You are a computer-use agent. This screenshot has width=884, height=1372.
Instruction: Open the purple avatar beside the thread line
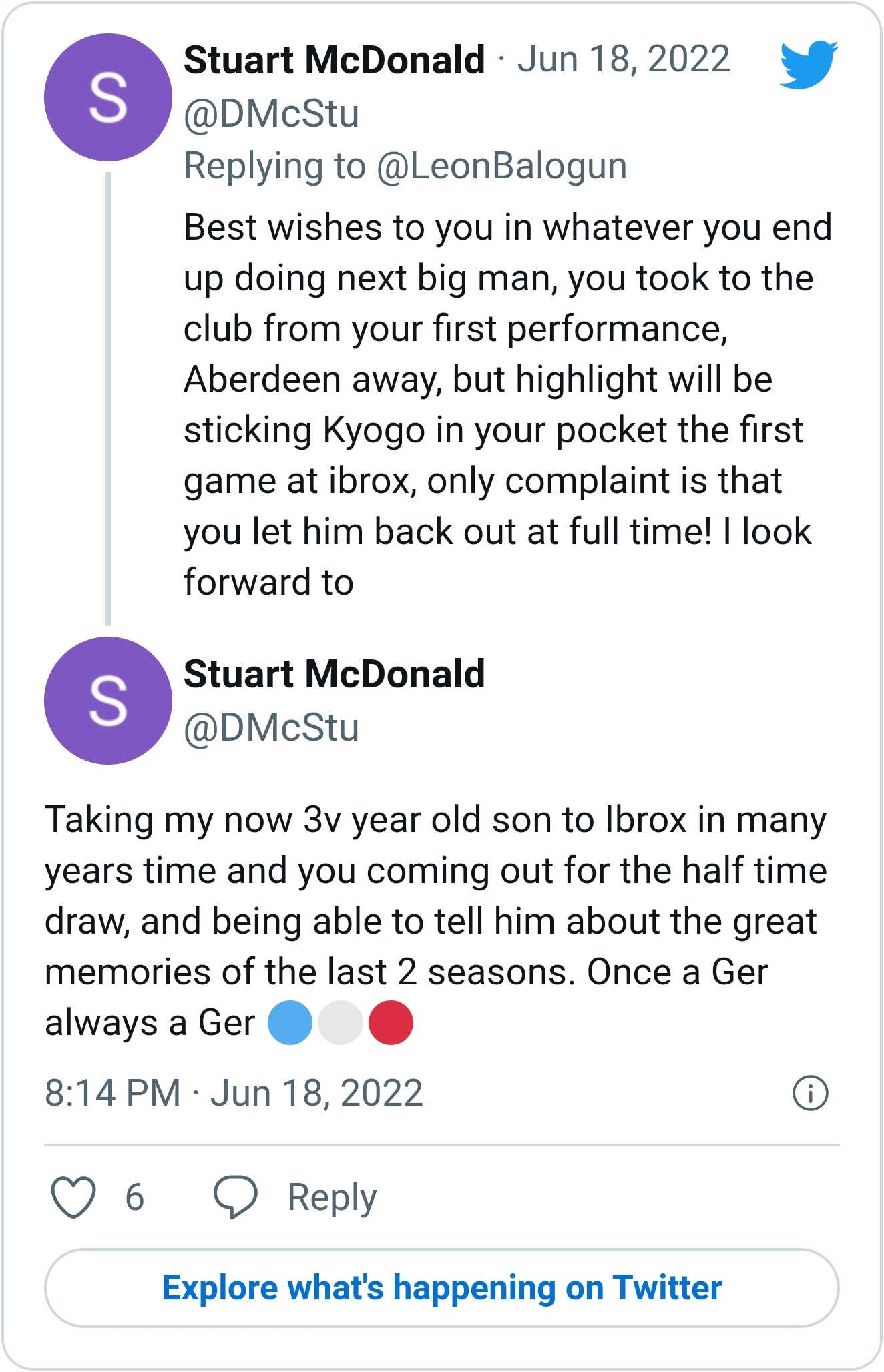coord(108,97)
